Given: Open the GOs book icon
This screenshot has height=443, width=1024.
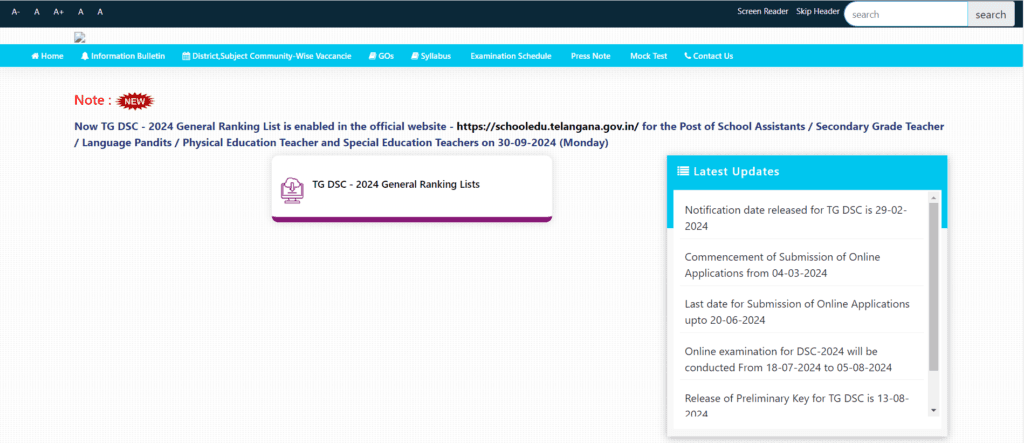Looking at the screenshot, I should click(372, 56).
